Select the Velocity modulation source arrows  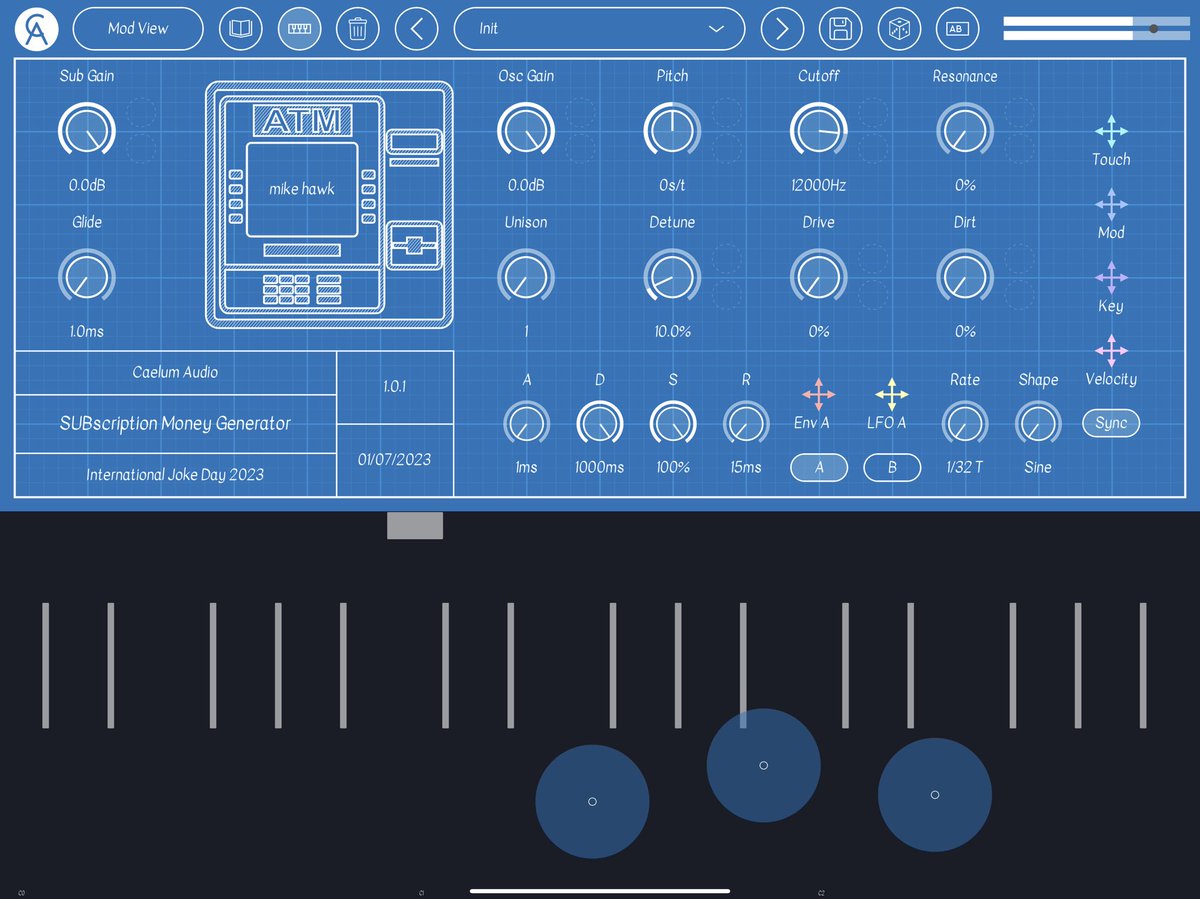pyautogui.click(x=1111, y=351)
